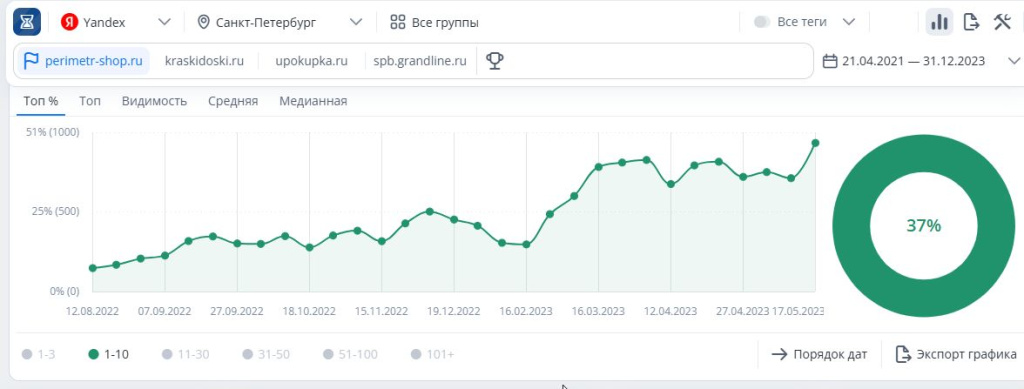The image size is (1024, 389).
Task: Click the 12.08.2022 date axis label
Action: coord(93,311)
